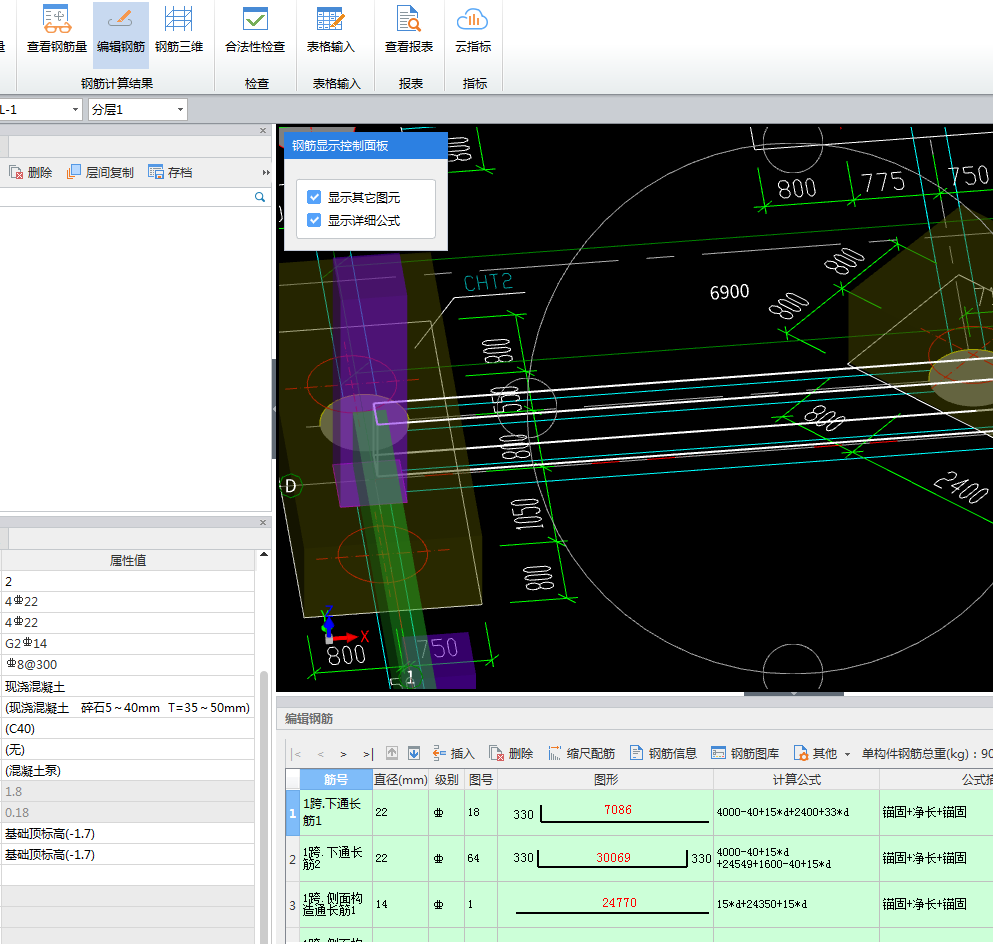
Task: Click the search input field
Action: pos(125,197)
